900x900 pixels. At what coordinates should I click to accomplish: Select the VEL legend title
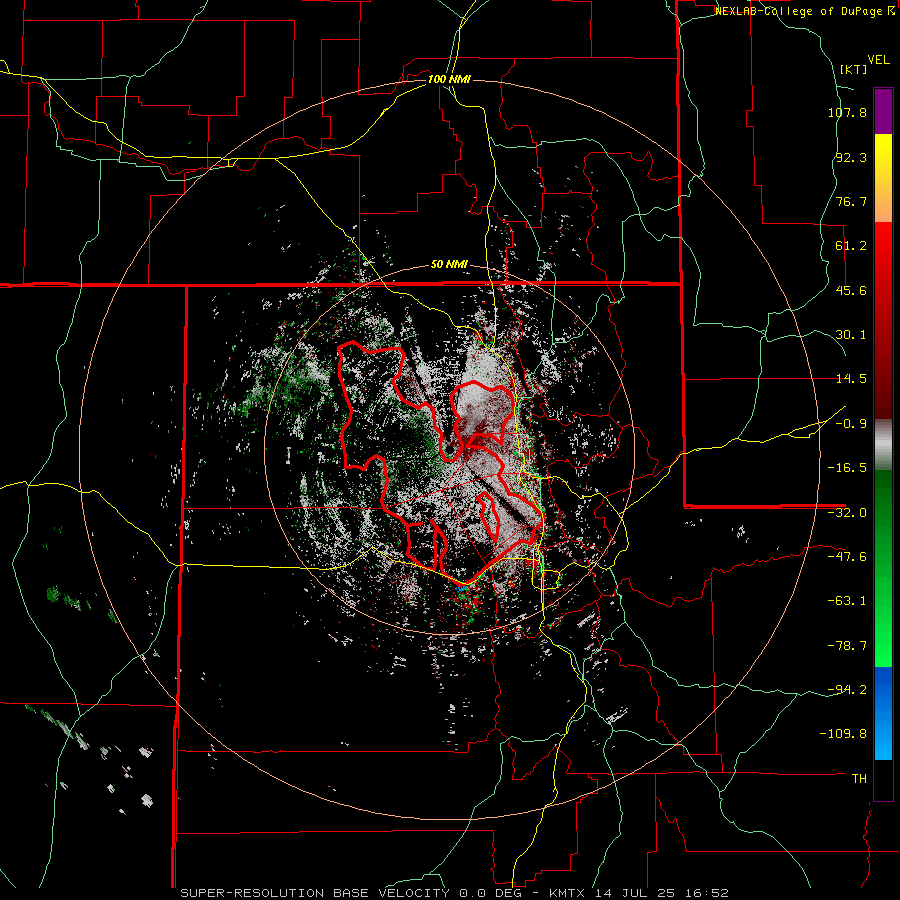pos(878,60)
